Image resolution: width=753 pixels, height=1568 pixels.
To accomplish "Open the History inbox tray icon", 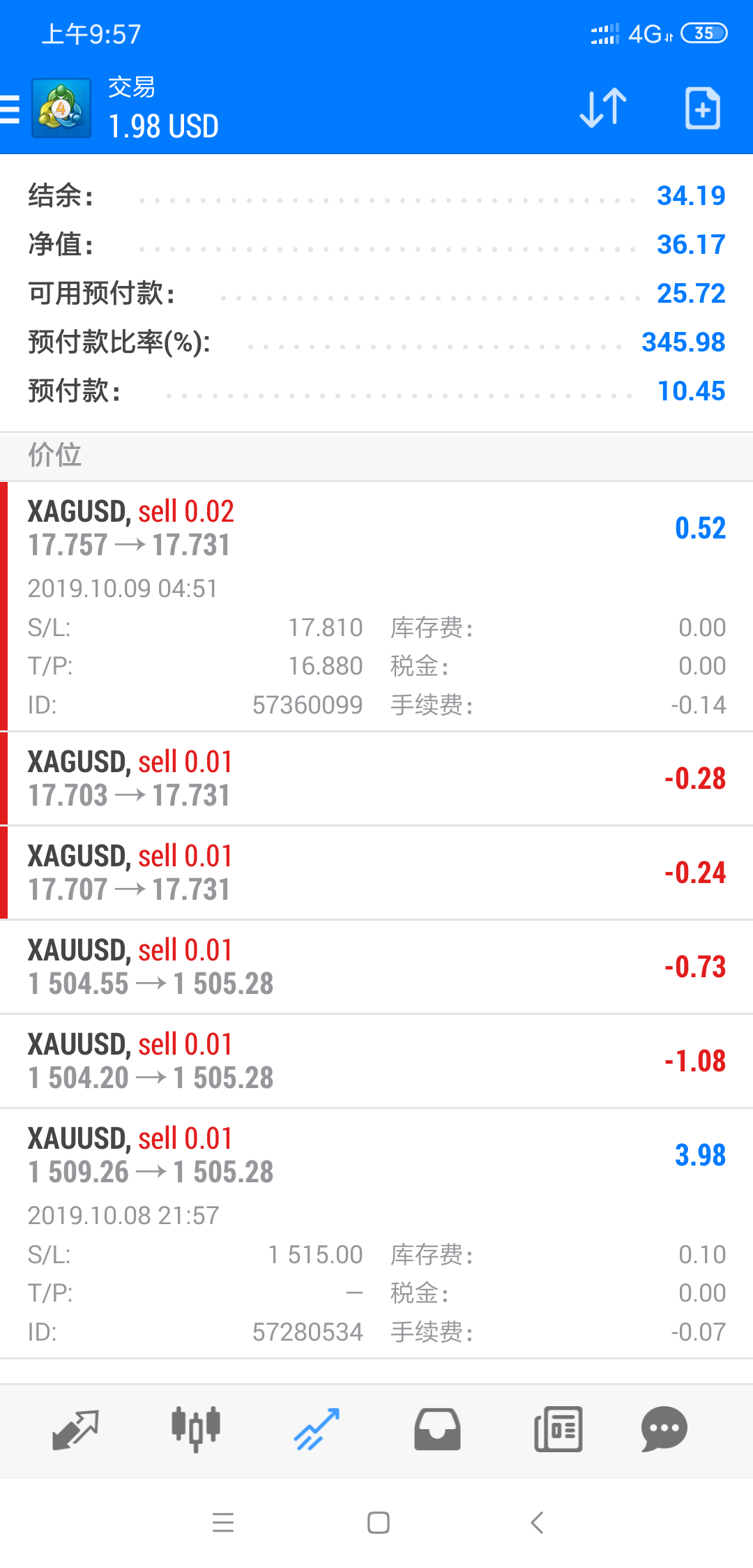I will (x=437, y=1429).
